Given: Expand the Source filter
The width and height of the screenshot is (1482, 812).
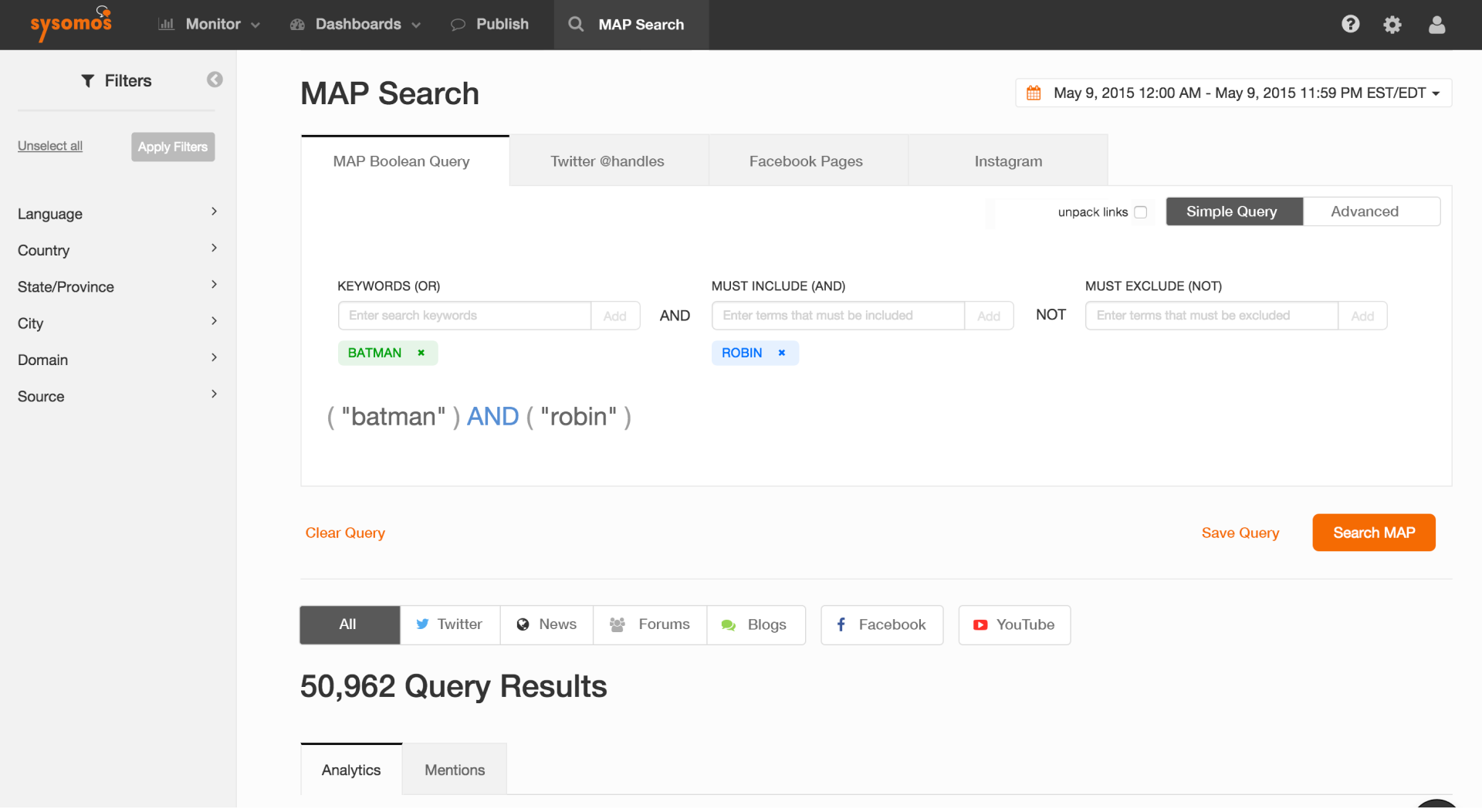Looking at the screenshot, I should click(x=117, y=396).
